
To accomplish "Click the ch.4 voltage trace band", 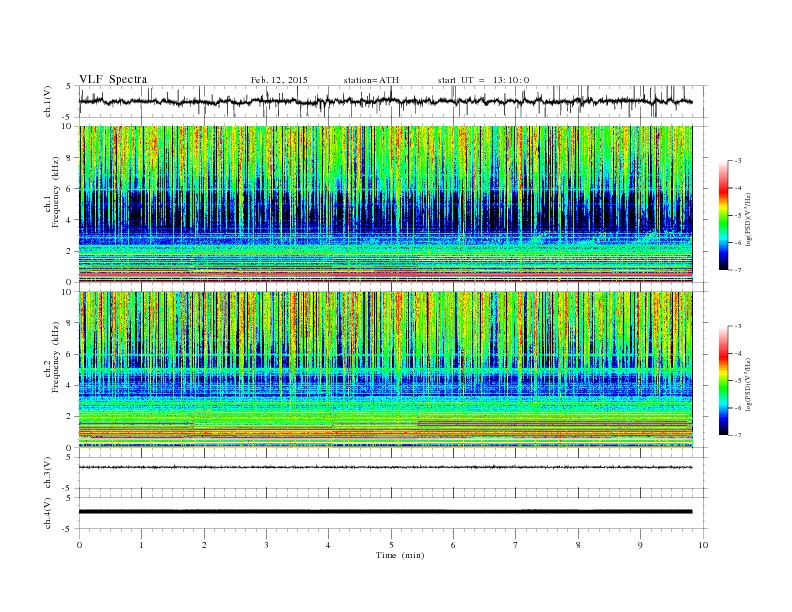I will (x=385, y=512).
